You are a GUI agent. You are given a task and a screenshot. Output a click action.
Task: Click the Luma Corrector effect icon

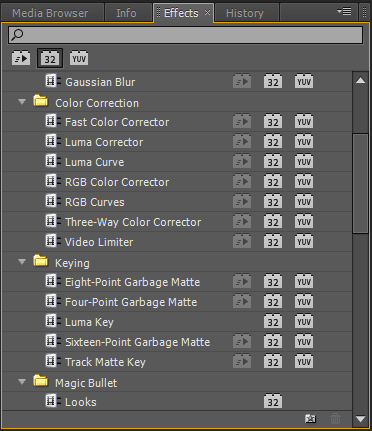[53, 141]
